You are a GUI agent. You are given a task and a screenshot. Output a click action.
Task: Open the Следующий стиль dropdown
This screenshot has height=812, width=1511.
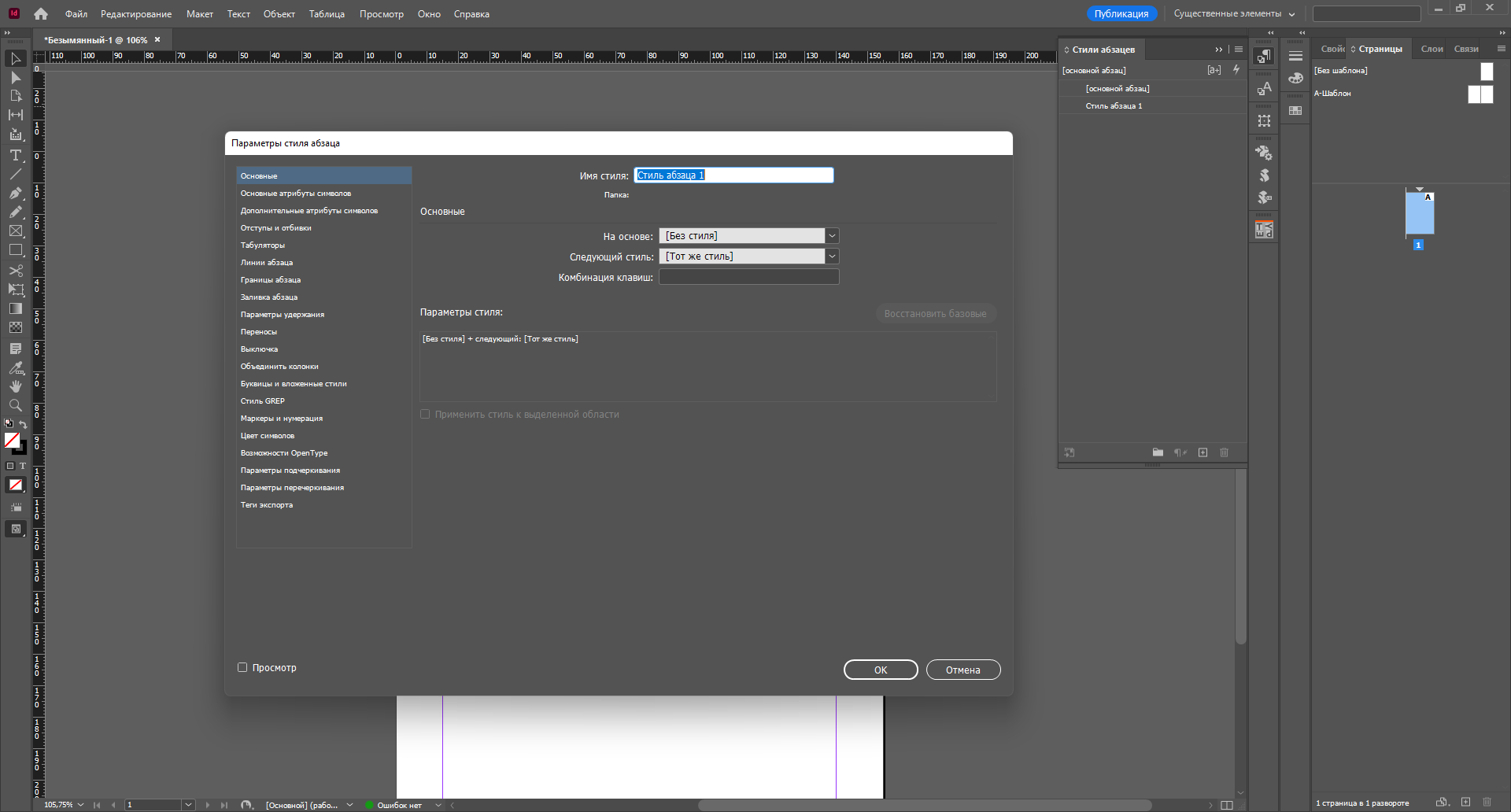click(x=832, y=257)
